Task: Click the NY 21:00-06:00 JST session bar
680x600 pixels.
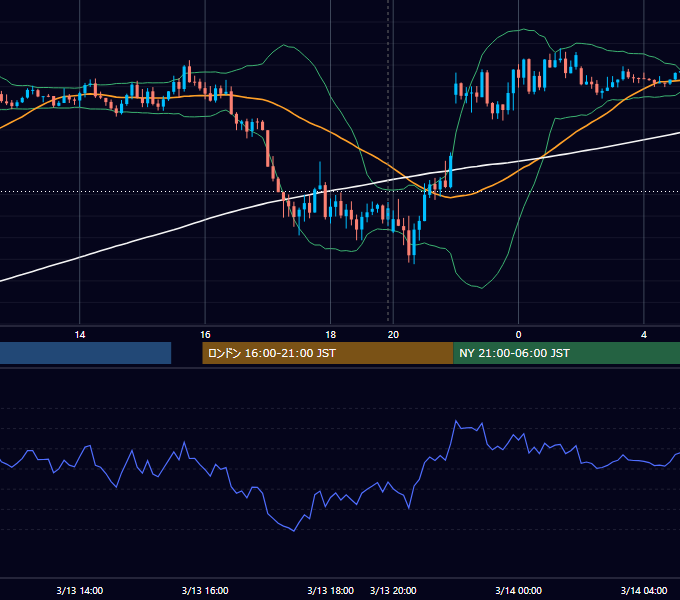Action: coord(566,353)
